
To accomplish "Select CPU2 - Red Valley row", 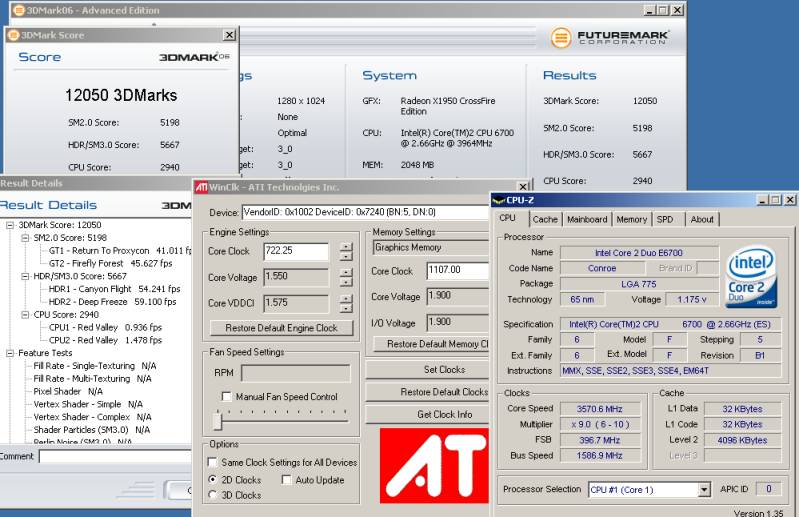I will pyautogui.click(x=105, y=340).
